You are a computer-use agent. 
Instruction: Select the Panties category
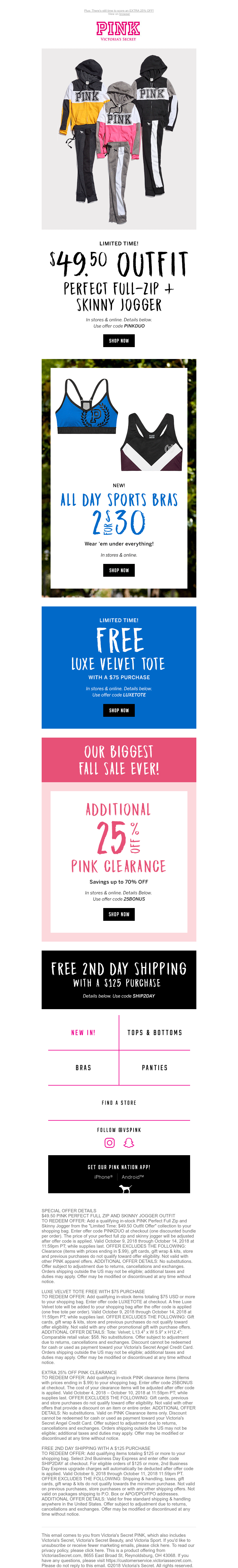click(x=155, y=1068)
